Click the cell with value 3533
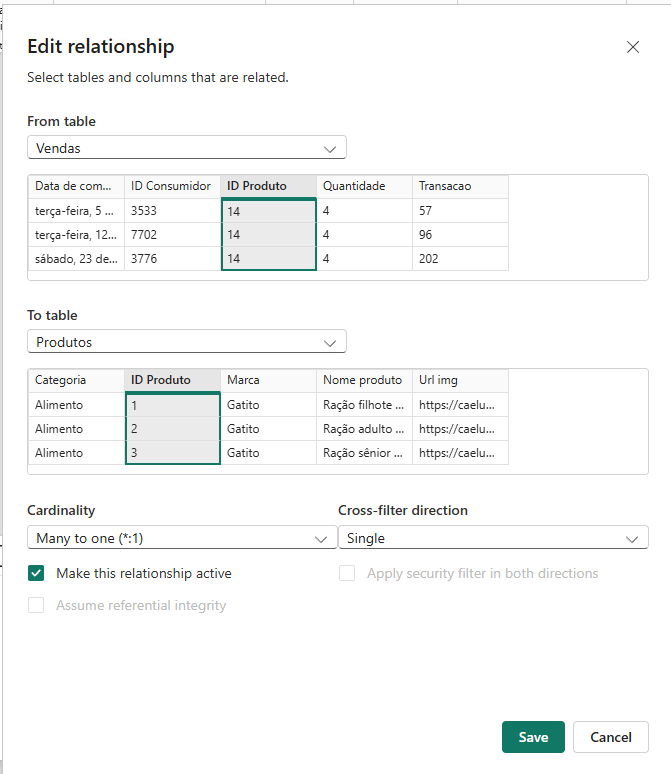671x774 pixels. (x=172, y=211)
